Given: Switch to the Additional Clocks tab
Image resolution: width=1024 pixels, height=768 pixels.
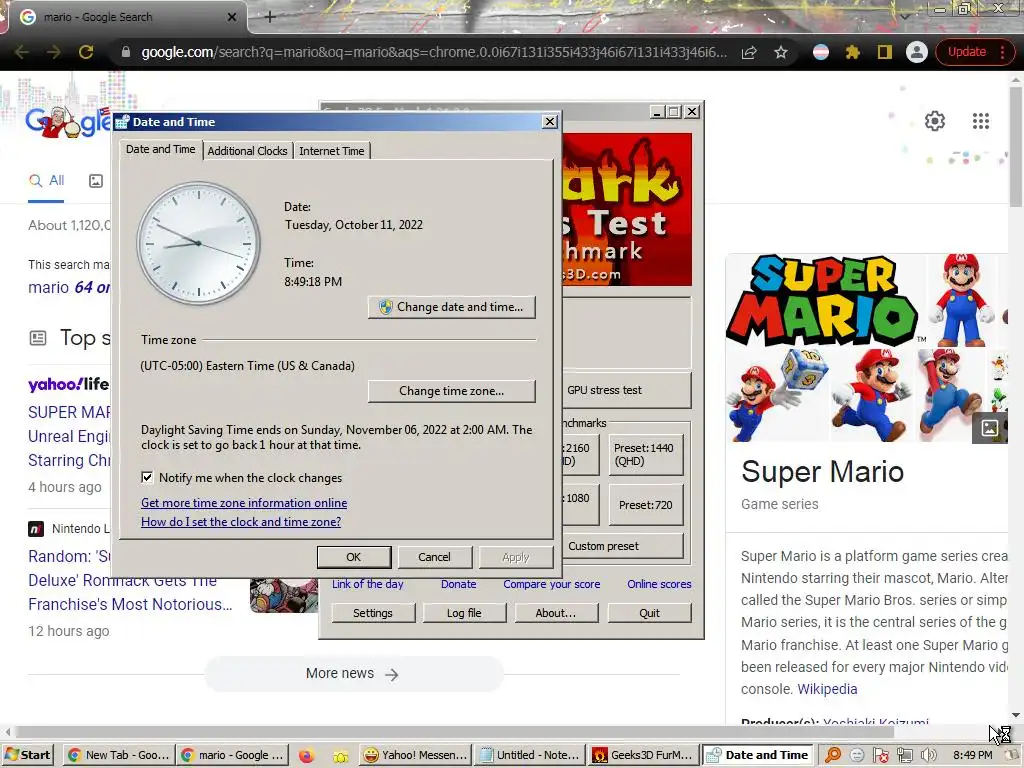Looking at the screenshot, I should [248, 151].
